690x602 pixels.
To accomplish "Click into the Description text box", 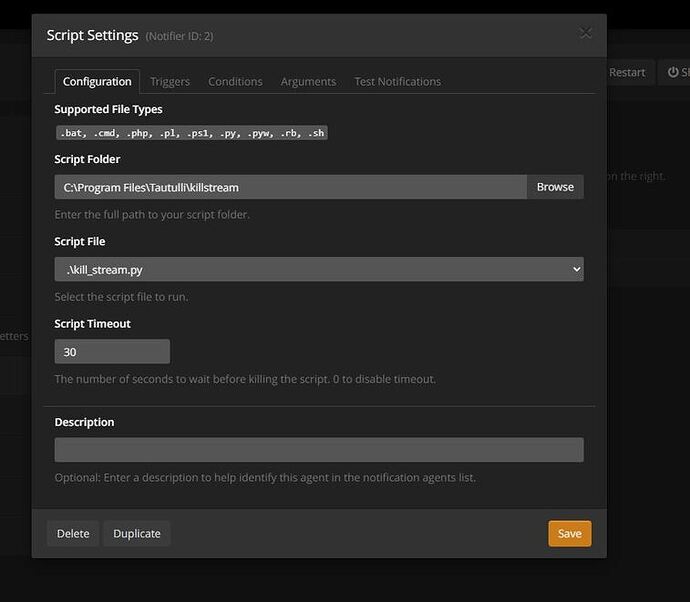I will click(319, 450).
